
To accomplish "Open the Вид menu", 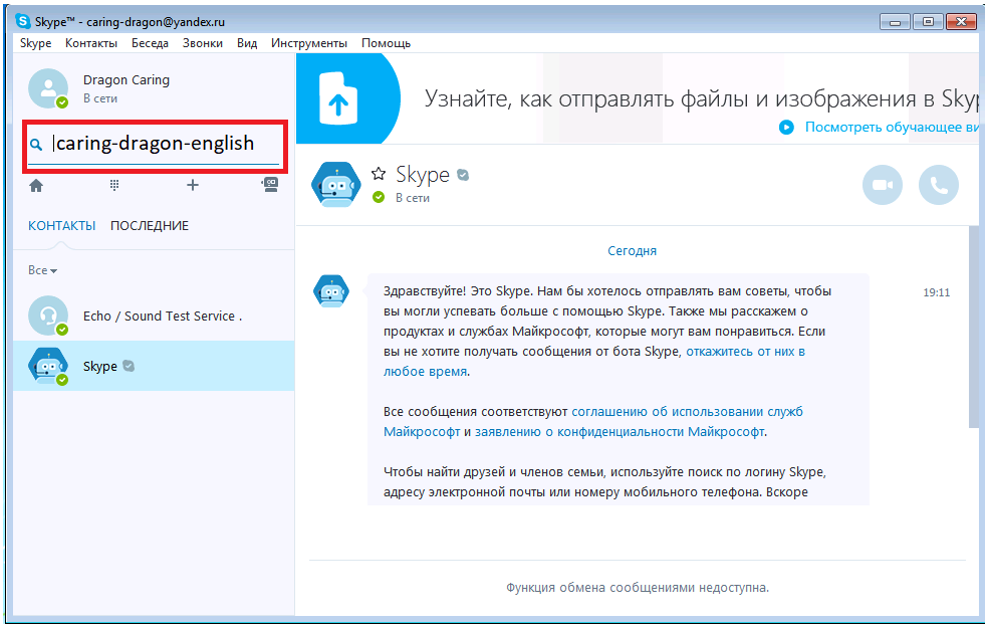I will click(247, 43).
